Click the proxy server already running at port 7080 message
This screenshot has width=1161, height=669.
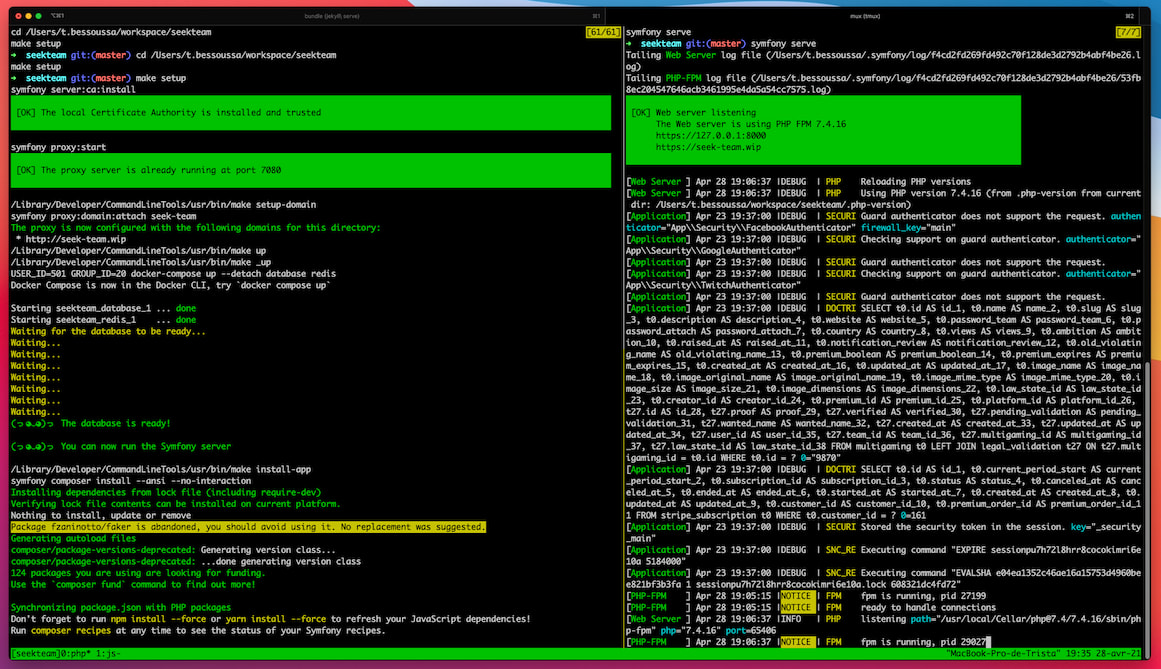click(x=311, y=170)
